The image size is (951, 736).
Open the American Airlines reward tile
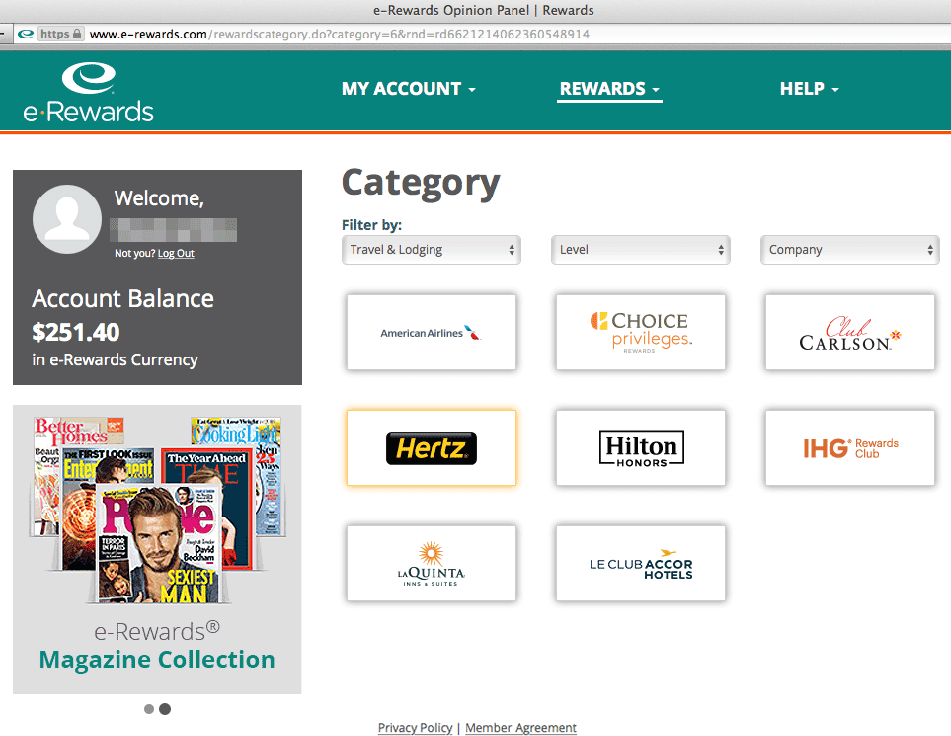(431, 332)
